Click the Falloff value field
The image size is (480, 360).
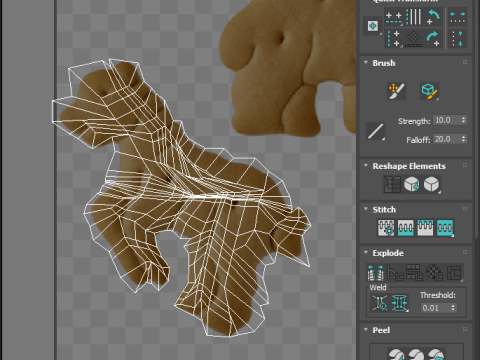(446, 139)
